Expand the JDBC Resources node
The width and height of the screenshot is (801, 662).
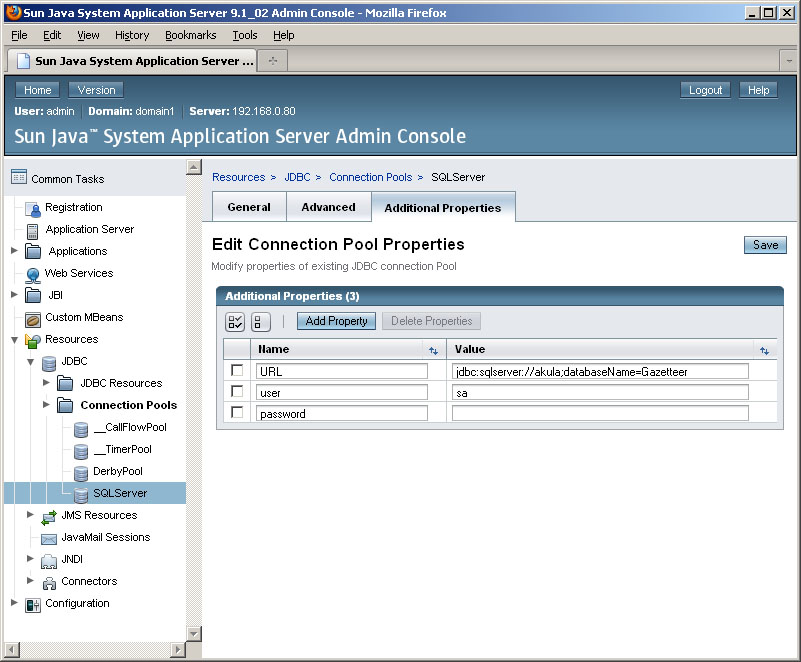pos(46,382)
